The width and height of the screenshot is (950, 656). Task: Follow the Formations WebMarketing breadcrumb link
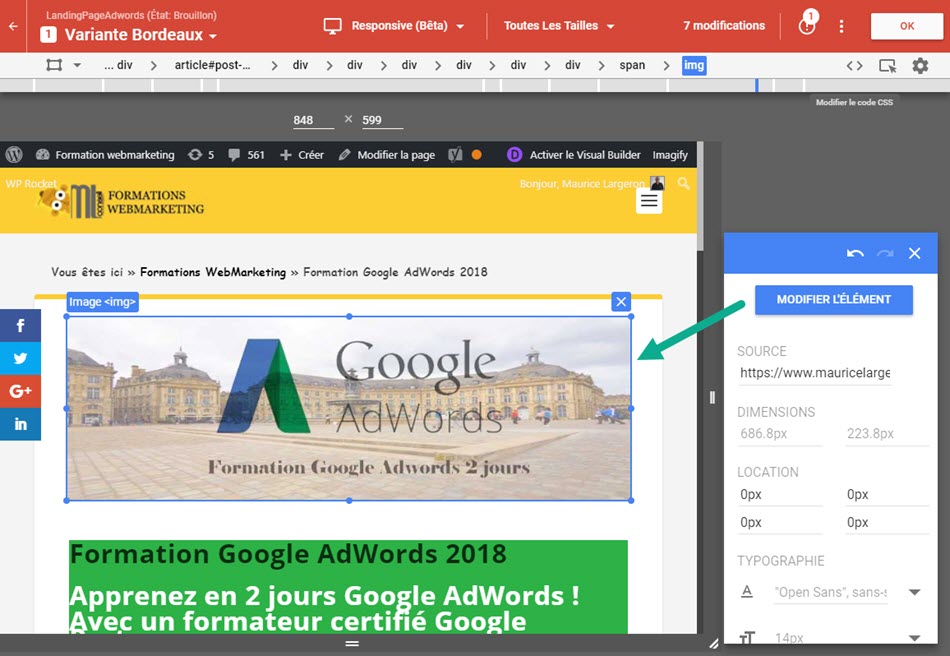[x=213, y=272]
